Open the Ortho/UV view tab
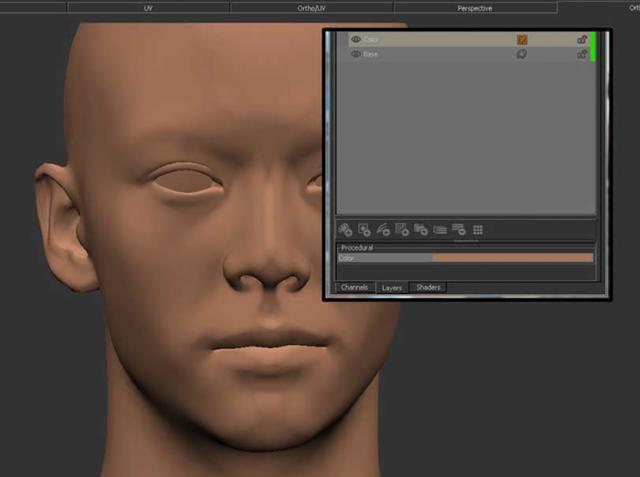Screen dimensions: 640x477 [311, 8]
